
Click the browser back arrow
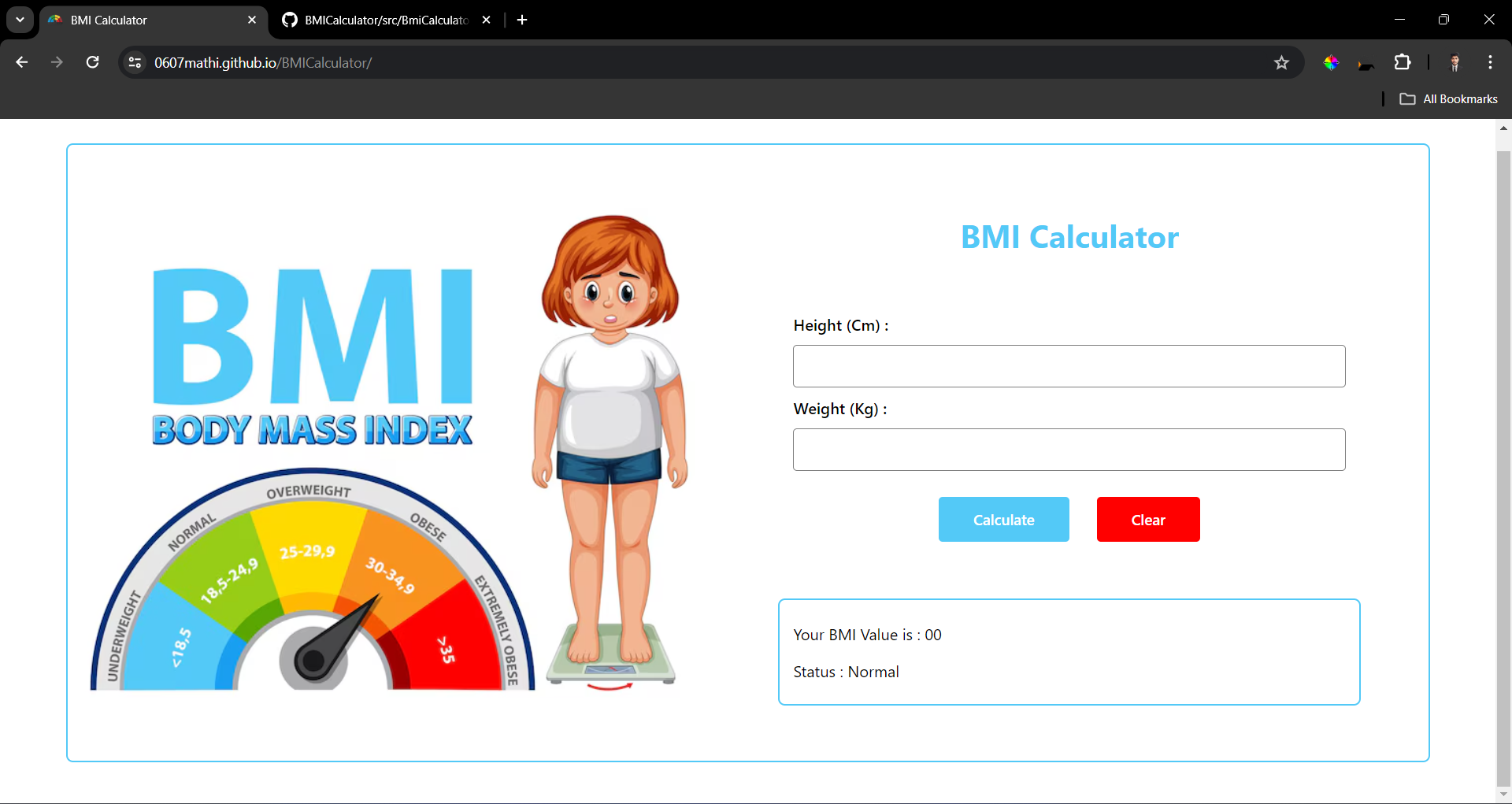(22, 62)
